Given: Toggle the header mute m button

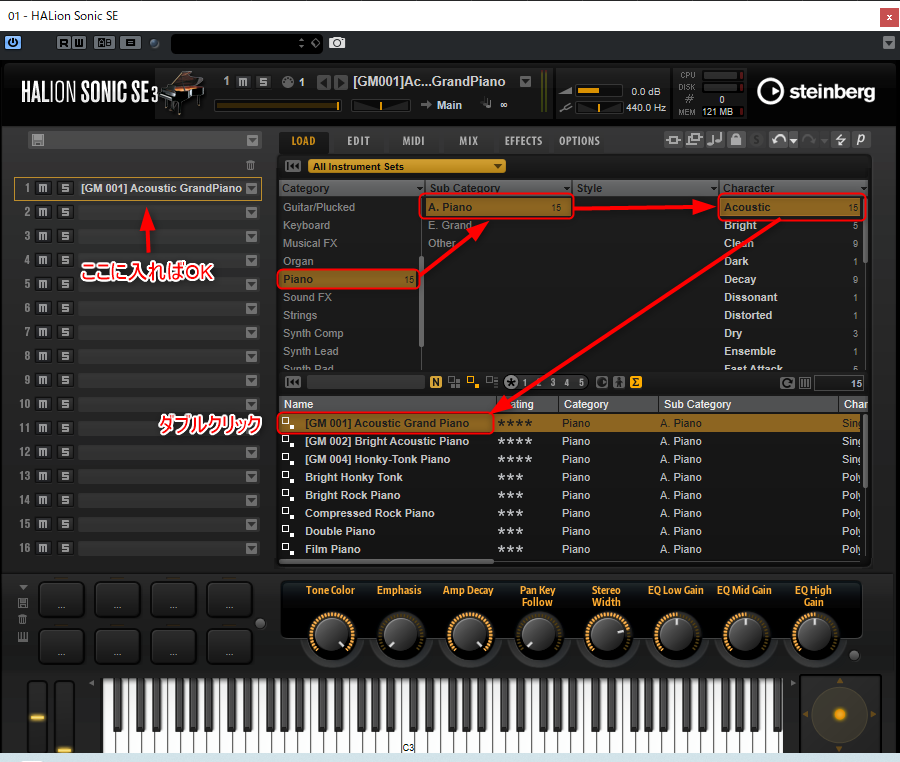Looking at the screenshot, I should pos(243,82).
